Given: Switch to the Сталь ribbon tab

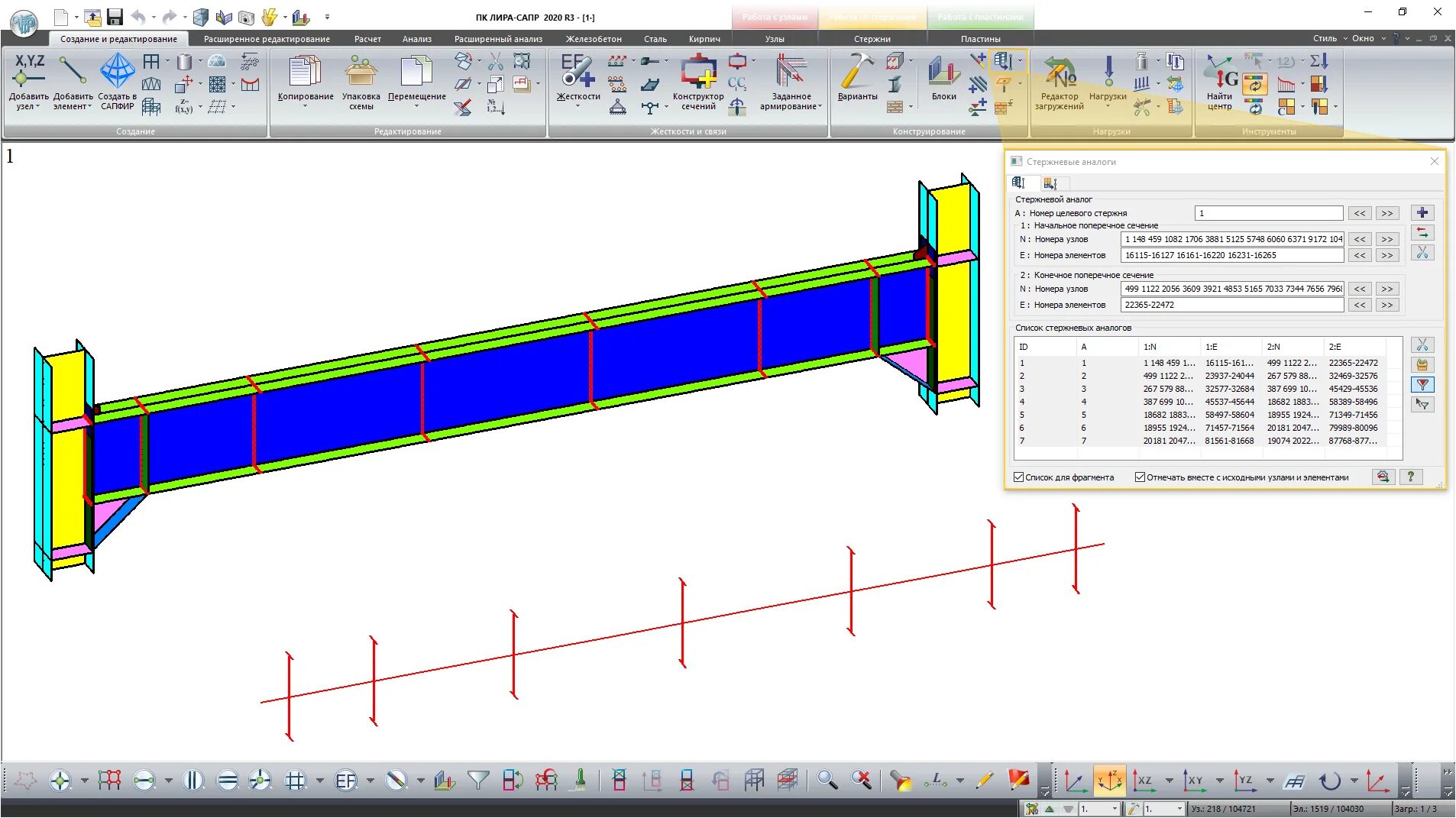Looking at the screenshot, I should pyautogui.click(x=655, y=38).
